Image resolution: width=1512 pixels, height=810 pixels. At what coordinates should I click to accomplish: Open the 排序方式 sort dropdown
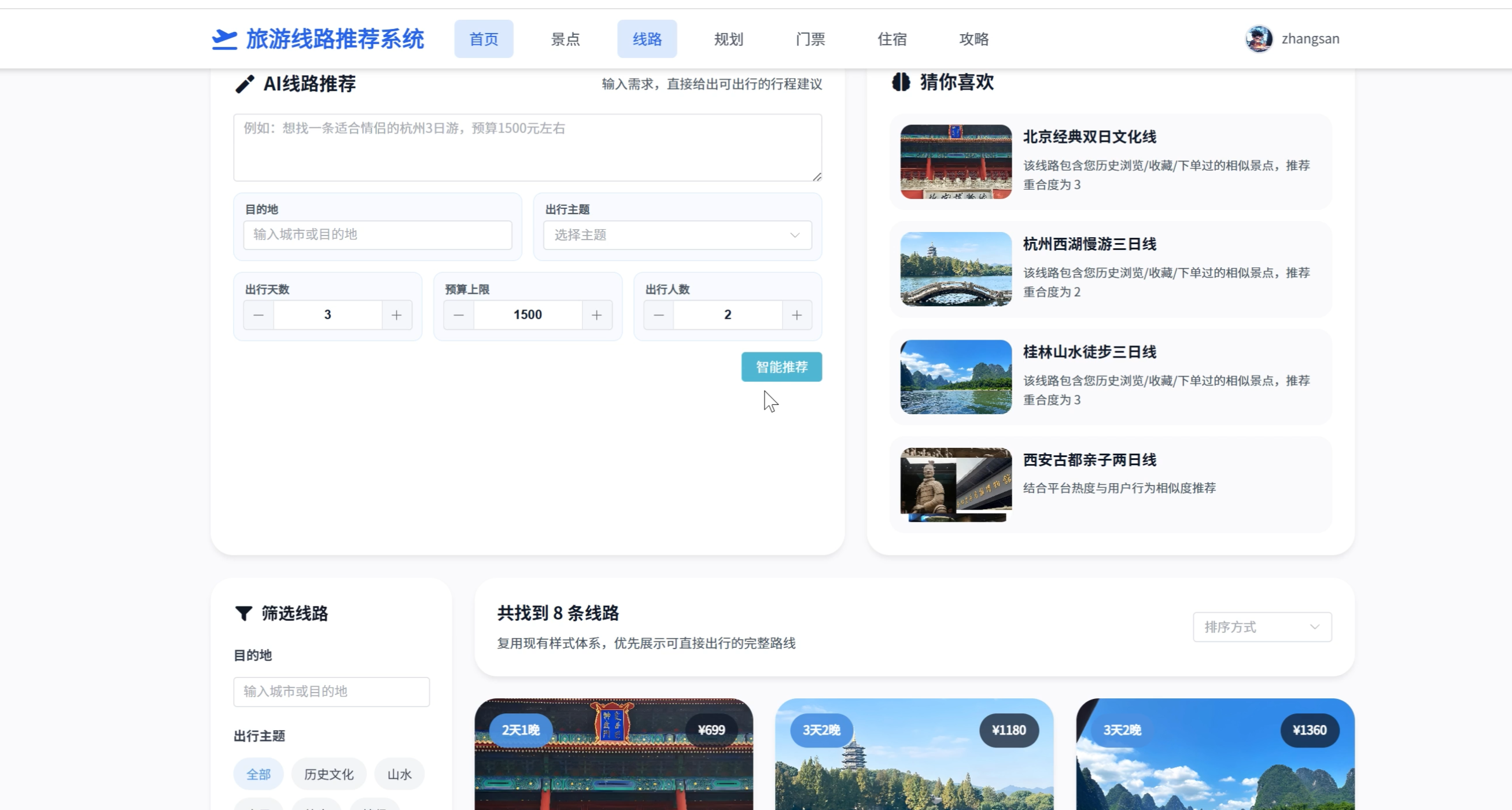pyautogui.click(x=1262, y=627)
